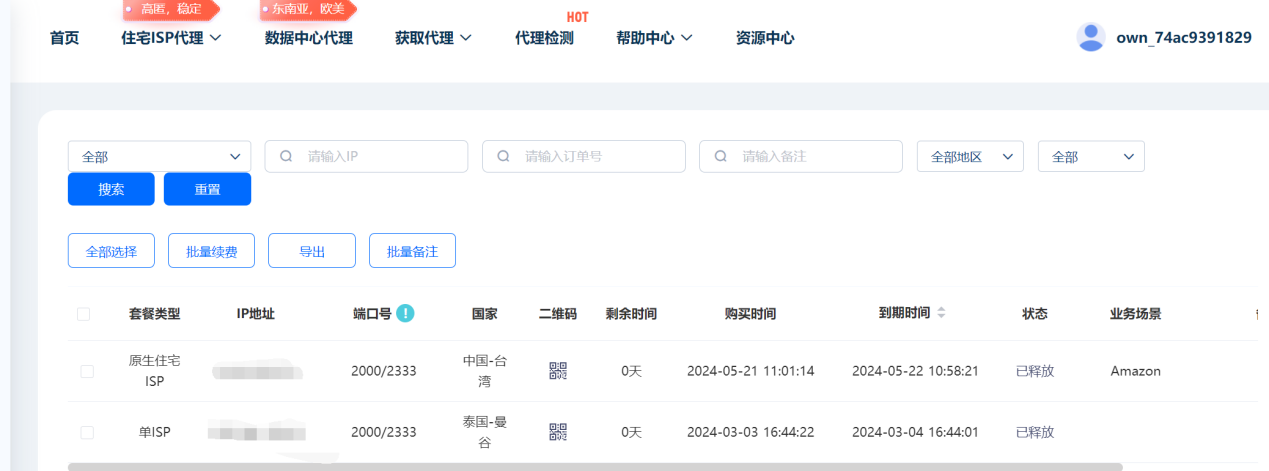Screen dimensions: 1269x471
Task: Focus the 请输入订单号 input field
Action: 583,156
